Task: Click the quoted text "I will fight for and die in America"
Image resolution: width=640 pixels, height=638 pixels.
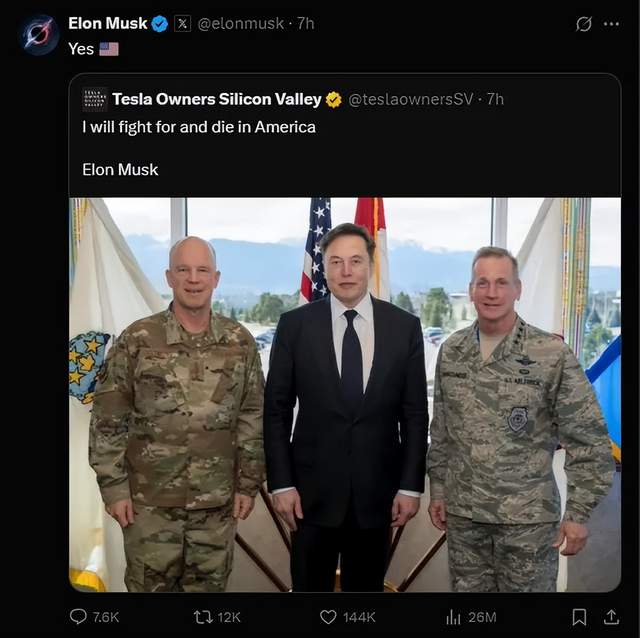Action: pyautogui.click(x=198, y=127)
